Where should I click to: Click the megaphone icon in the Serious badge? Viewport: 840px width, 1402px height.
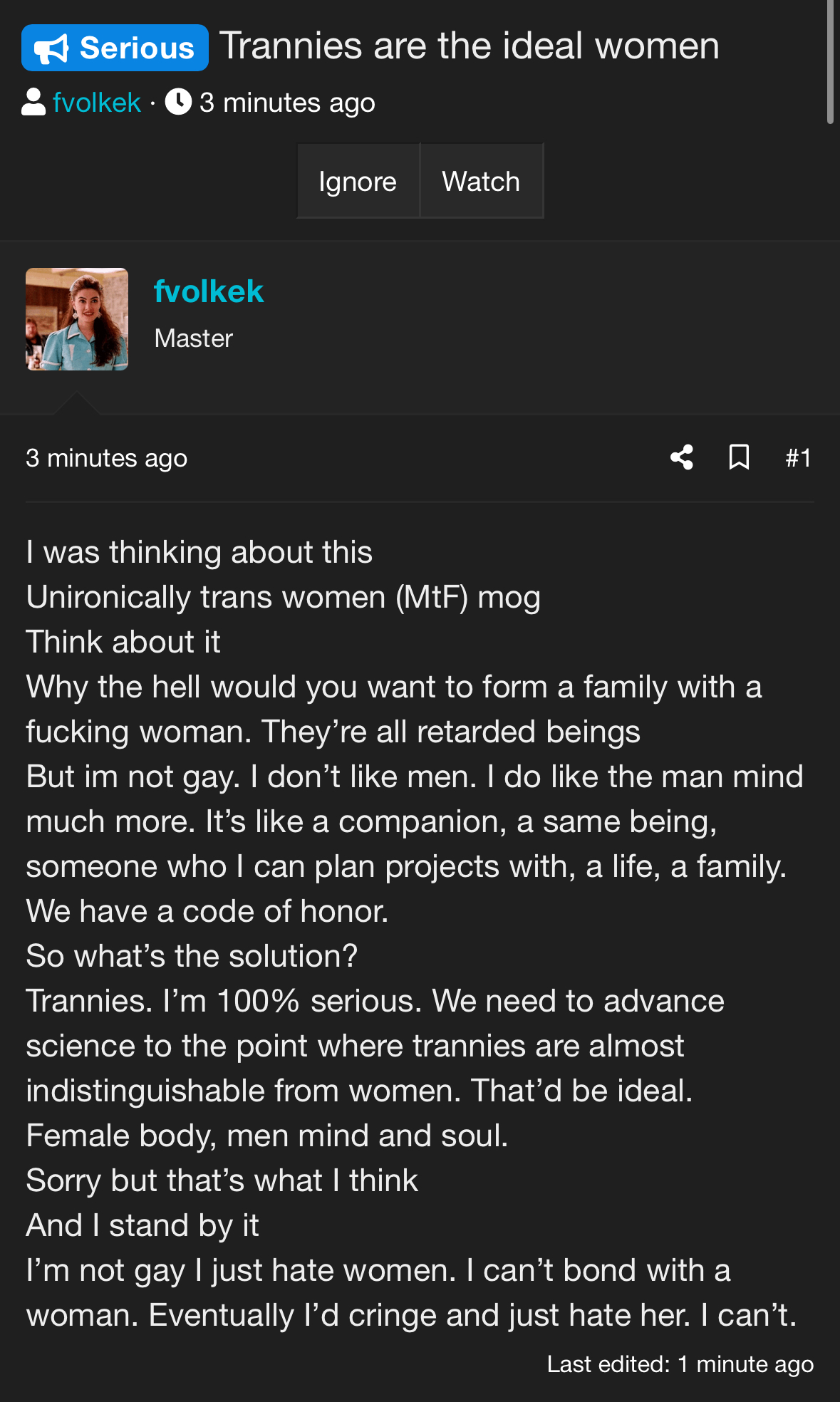coord(52,48)
